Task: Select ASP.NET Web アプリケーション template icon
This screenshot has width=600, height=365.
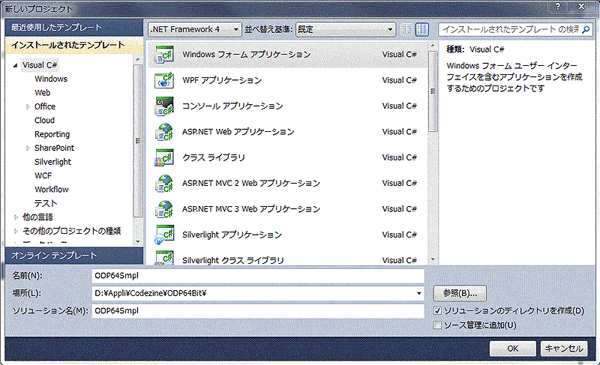Action: point(164,132)
